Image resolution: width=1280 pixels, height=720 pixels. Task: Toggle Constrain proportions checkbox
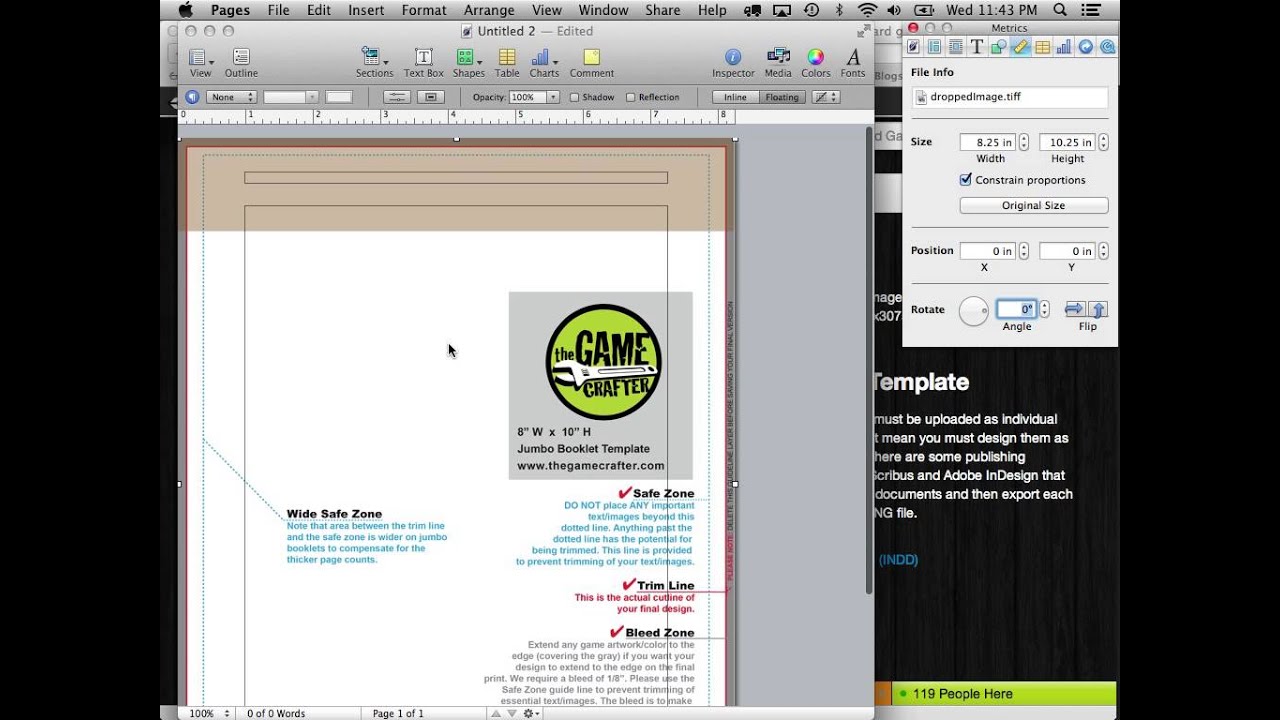[x=965, y=180]
